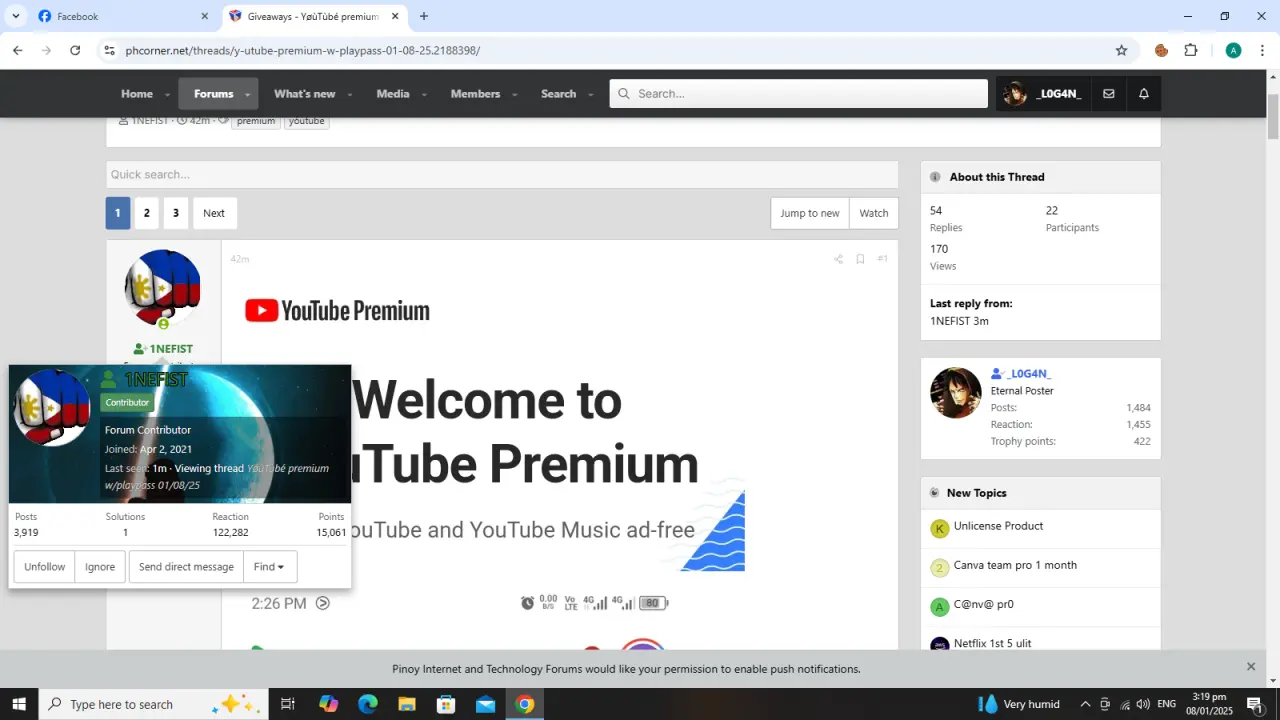Open the Canva team pro 1 month topic

1015,565
